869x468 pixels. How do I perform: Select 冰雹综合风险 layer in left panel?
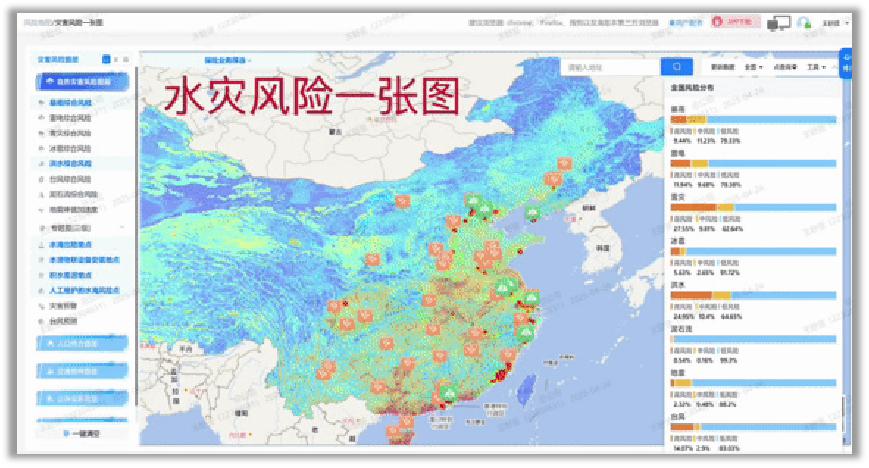point(70,149)
